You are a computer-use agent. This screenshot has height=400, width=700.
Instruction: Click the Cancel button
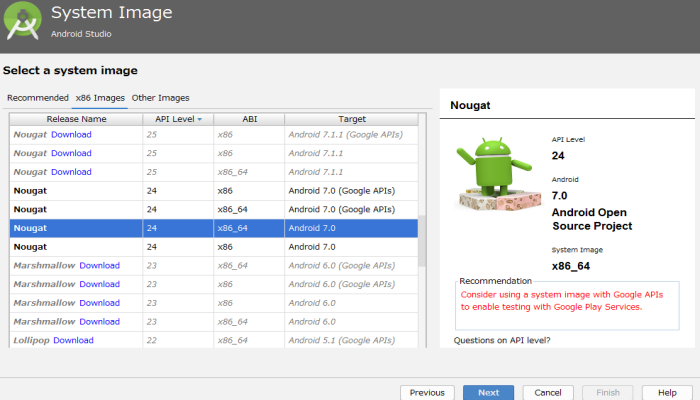(x=548, y=393)
